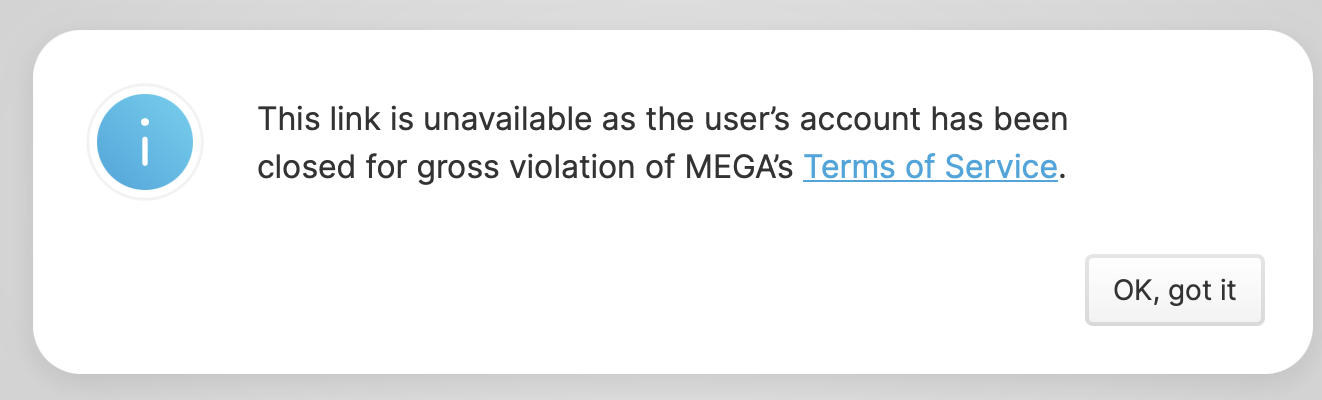Close the alert using got it button
The image size is (1322, 400).
1175,290
